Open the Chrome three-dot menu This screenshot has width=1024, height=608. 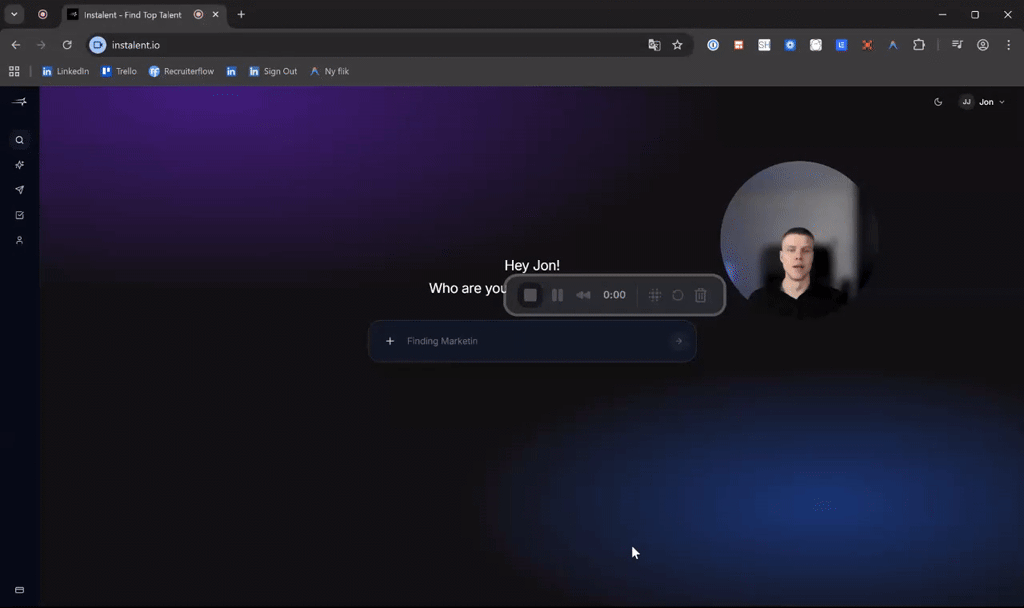click(x=1008, y=45)
